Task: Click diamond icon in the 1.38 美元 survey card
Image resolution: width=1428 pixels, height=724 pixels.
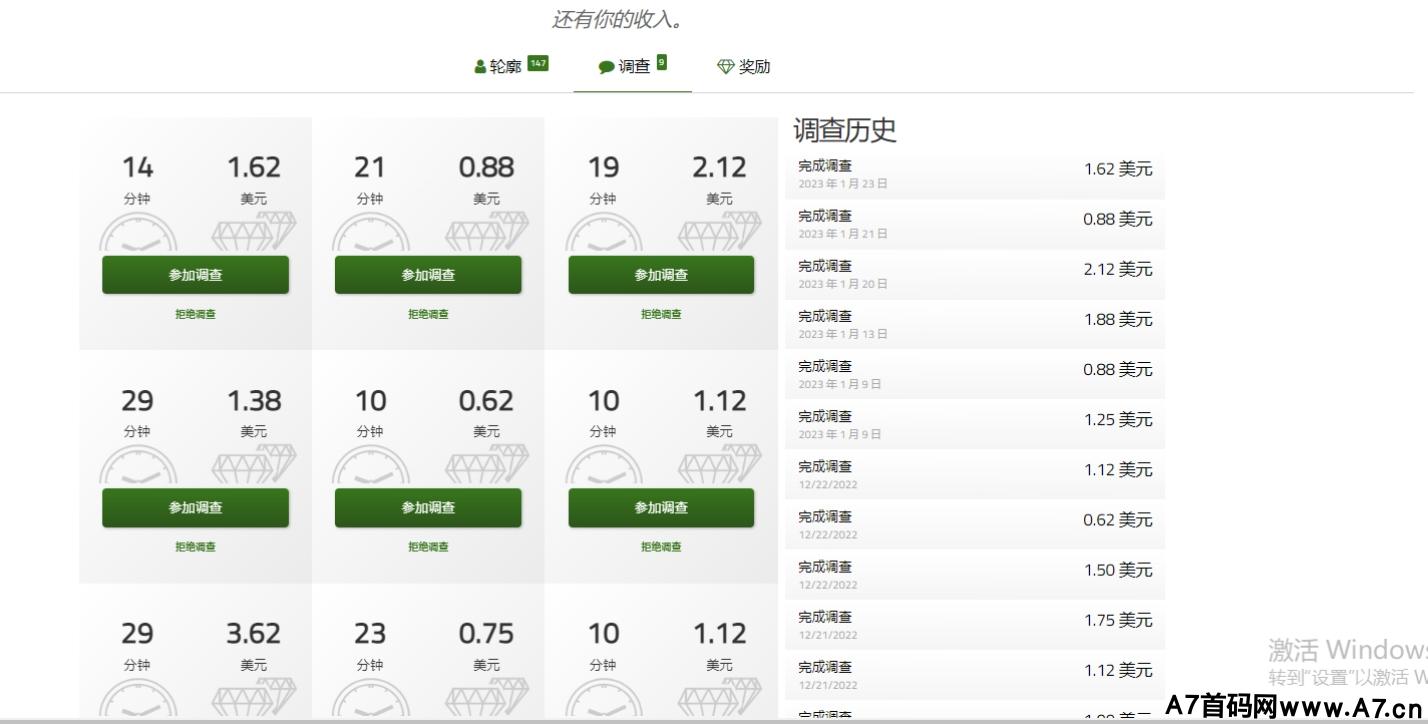Action: [x=254, y=465]
